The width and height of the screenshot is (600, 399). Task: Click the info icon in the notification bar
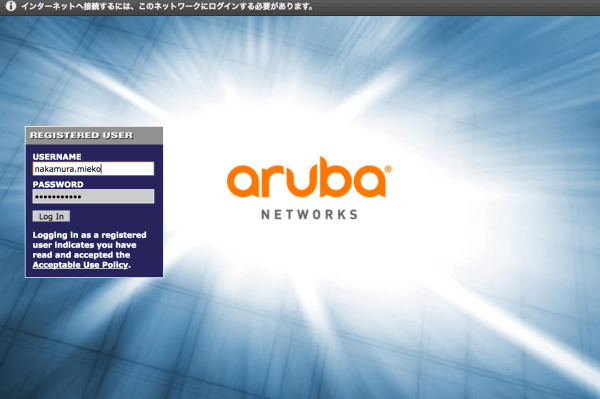point(11,6)
